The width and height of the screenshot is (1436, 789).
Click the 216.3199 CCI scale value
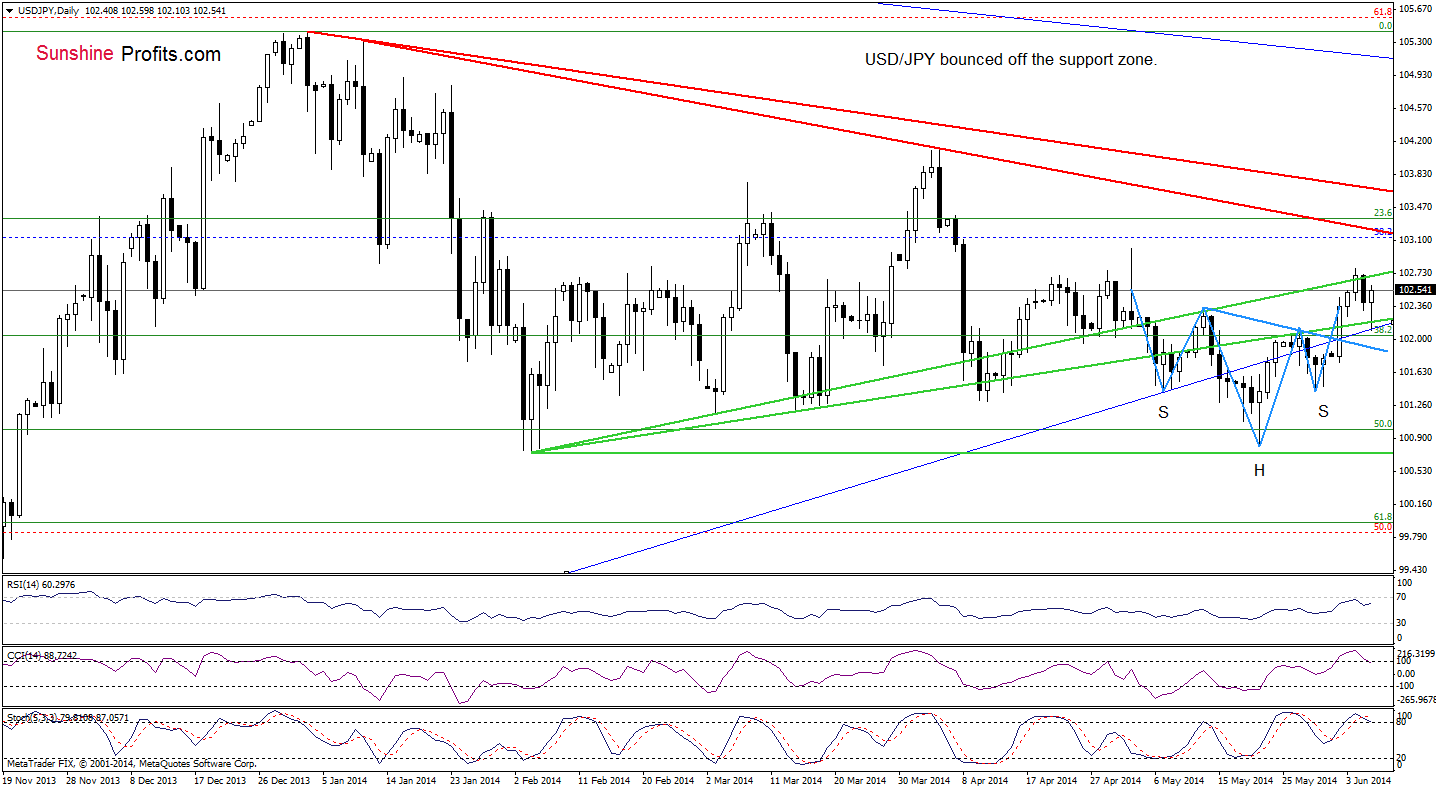(1416, 652)
